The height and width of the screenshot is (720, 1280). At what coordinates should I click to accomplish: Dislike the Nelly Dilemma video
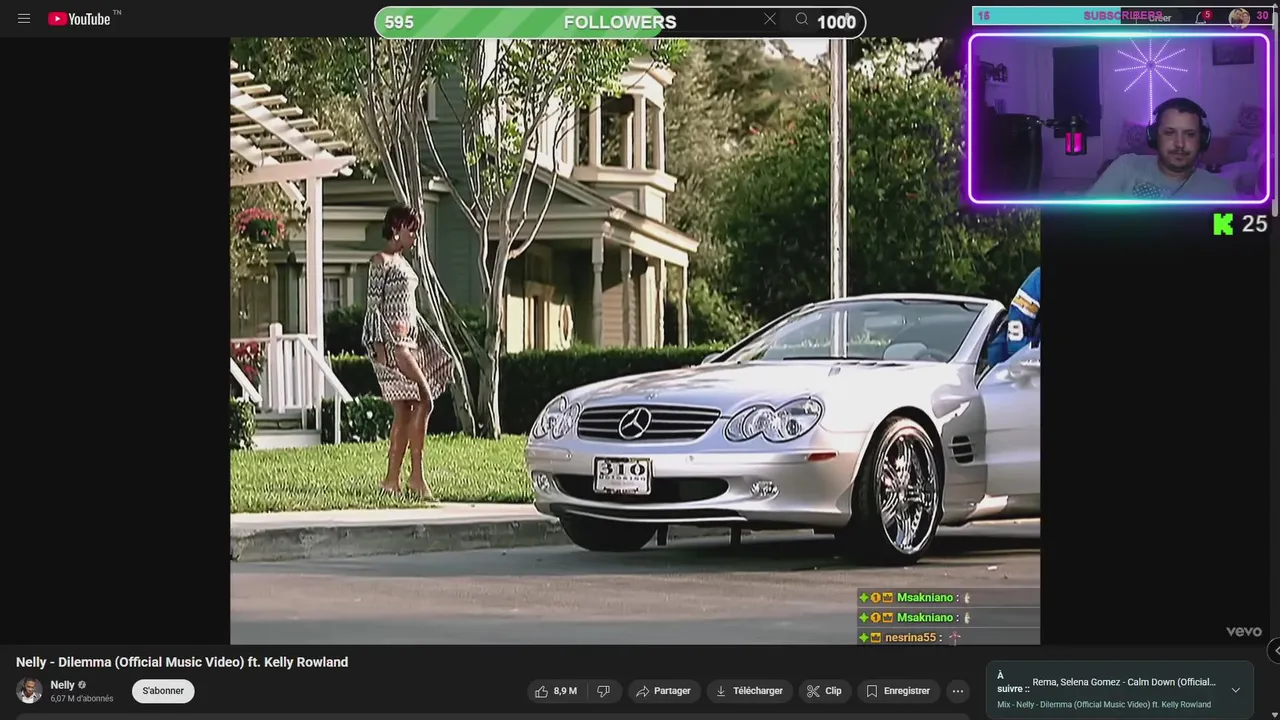tap(603, 691)
